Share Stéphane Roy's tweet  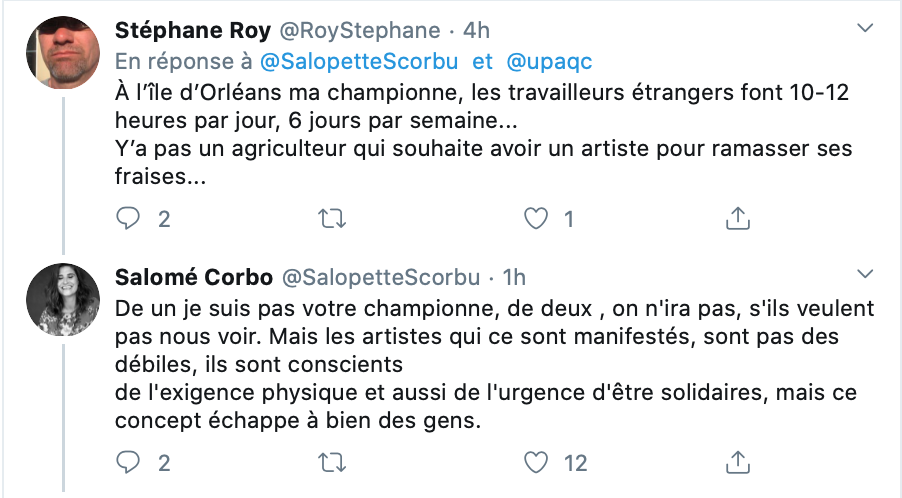737,219
